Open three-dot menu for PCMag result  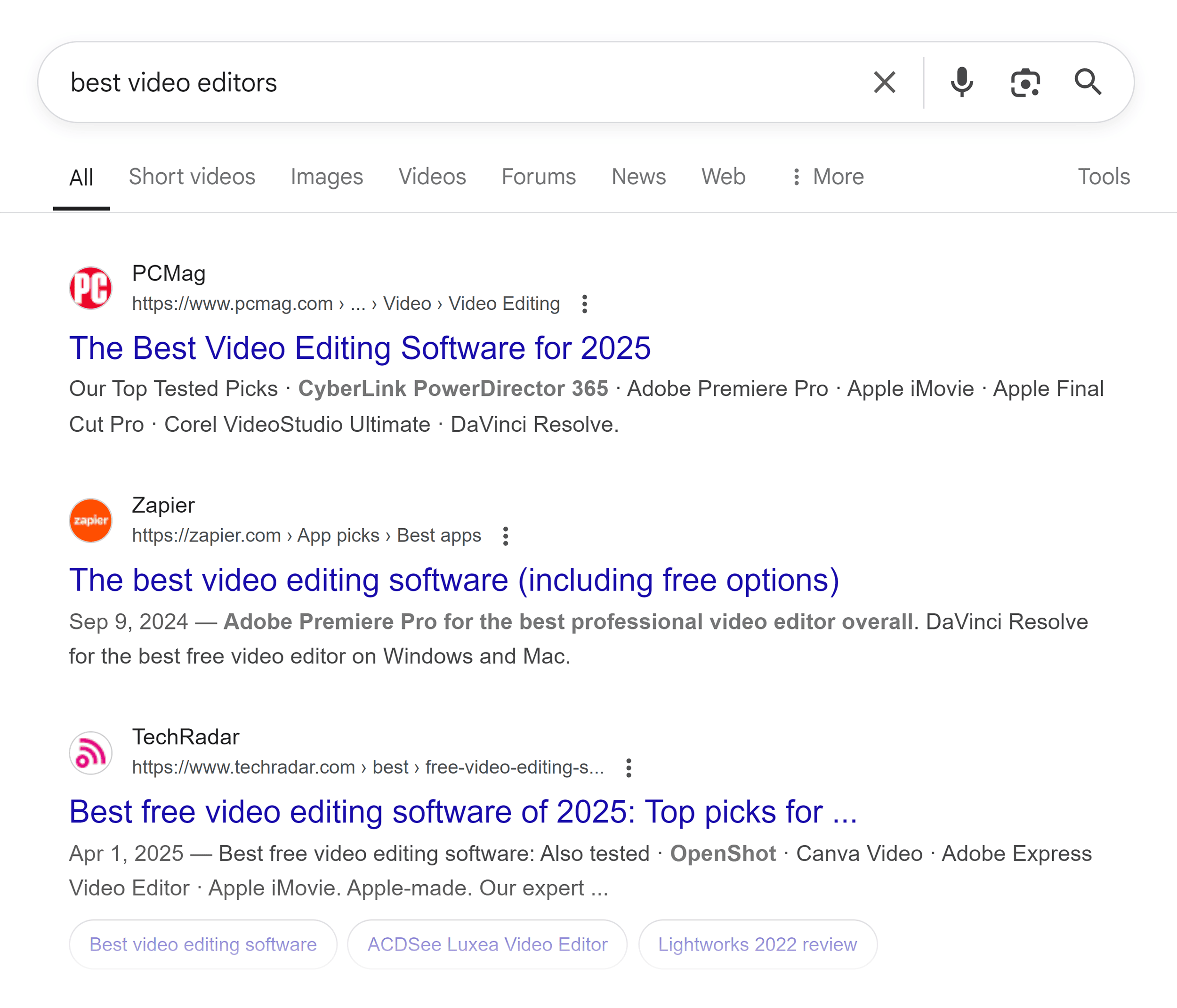click(585, 304)
